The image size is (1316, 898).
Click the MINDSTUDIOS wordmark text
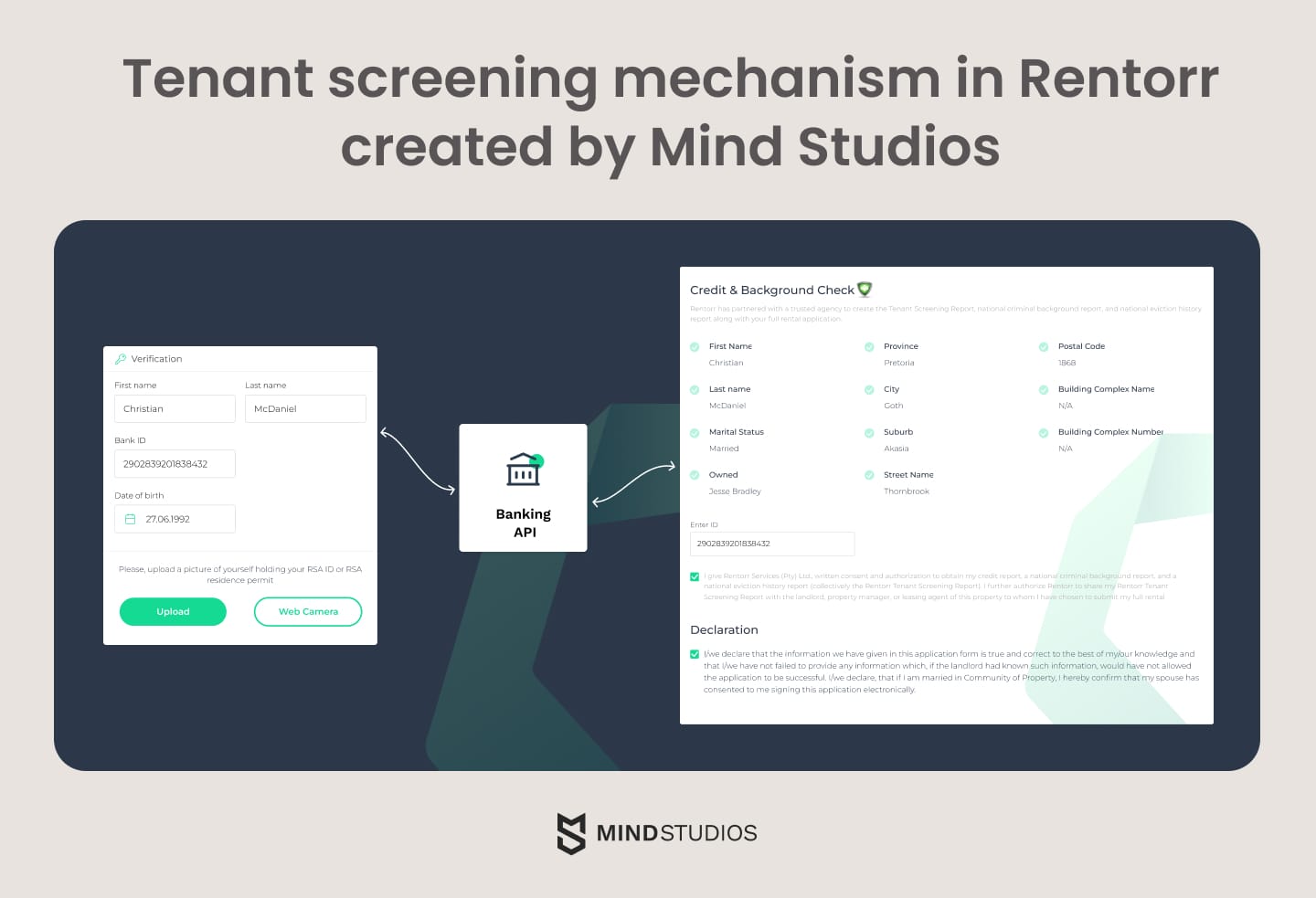click(676, 833)
